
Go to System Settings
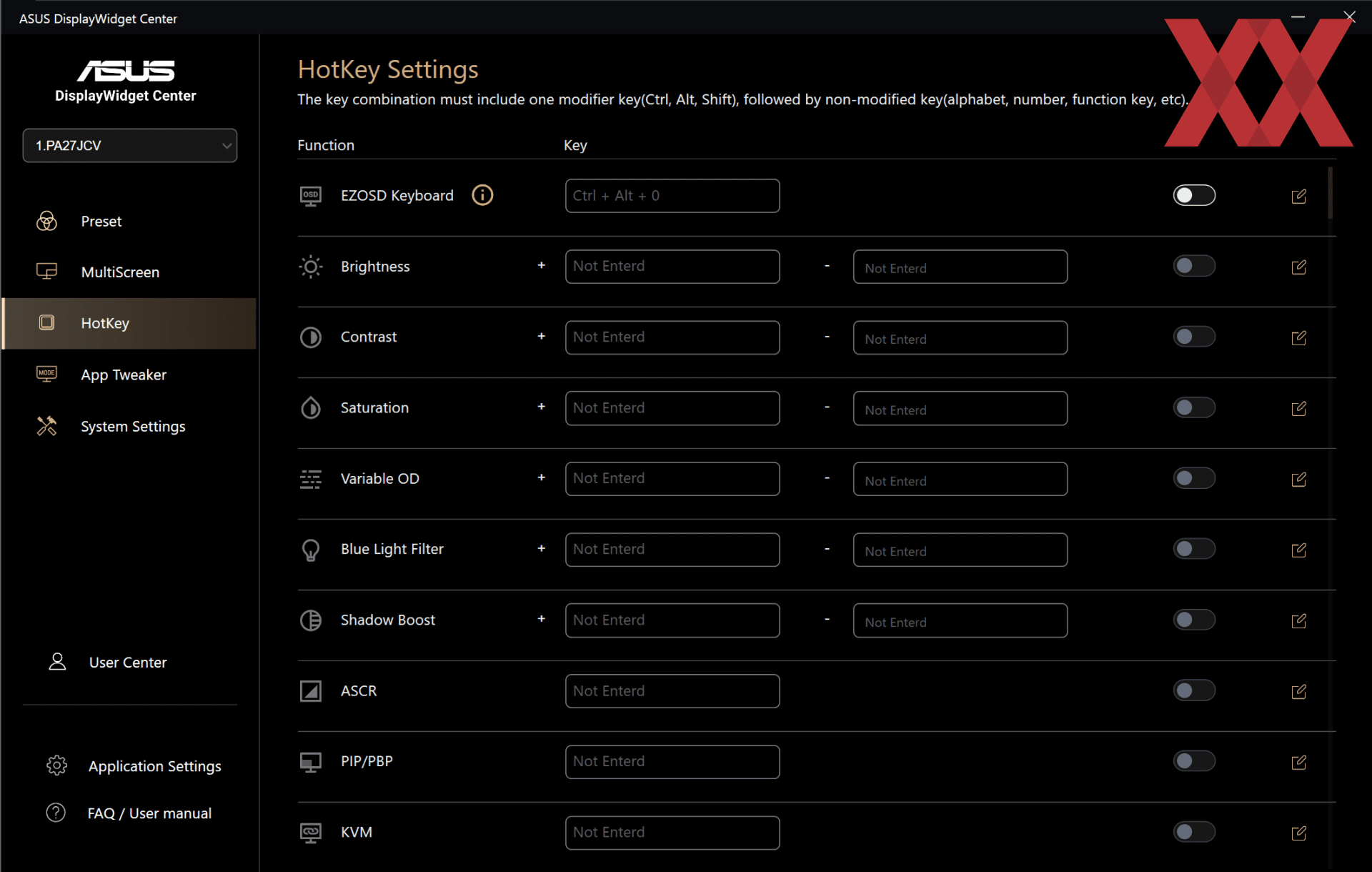pyautogui.click(x=129, y=426)
